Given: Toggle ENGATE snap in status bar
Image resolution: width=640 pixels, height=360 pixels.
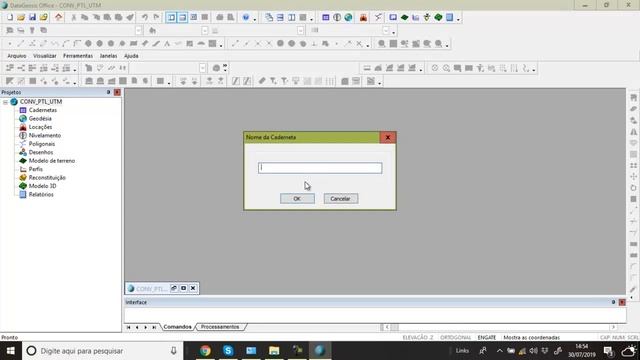Looking at the screenshot, I should point(487,338).
